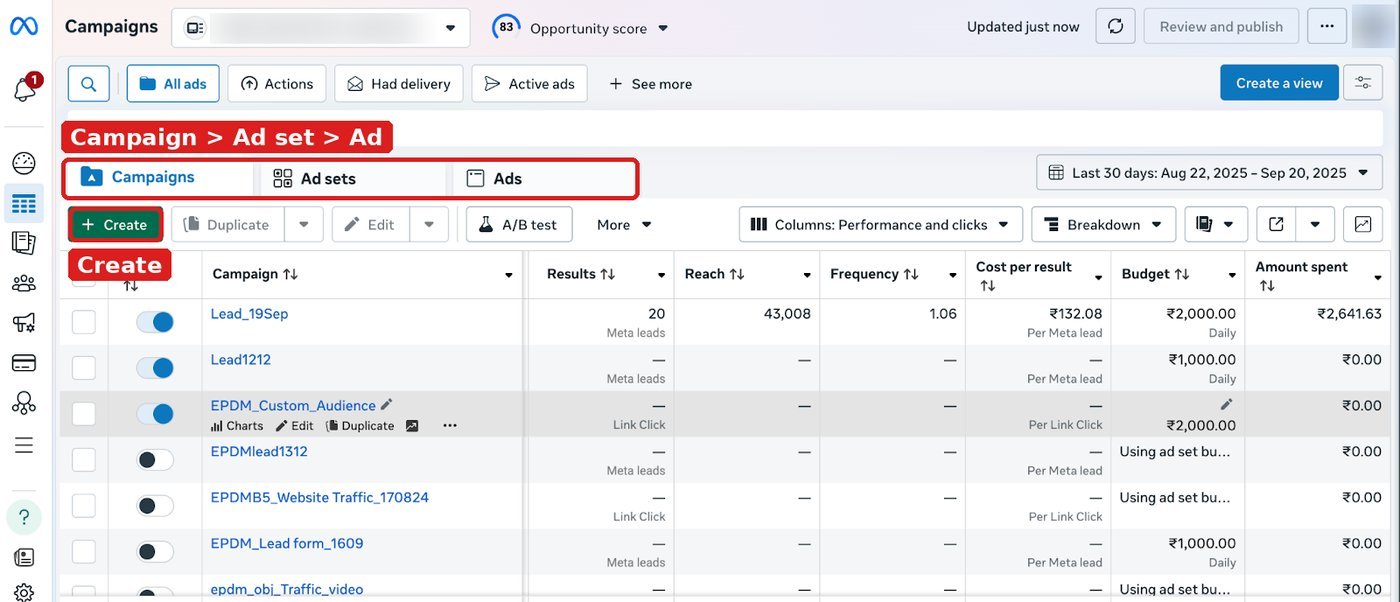Sort by Results column header
Image resolution: width=1400 pixels, height=602 pixels.
pyautogui.click(x=579, y=274)
